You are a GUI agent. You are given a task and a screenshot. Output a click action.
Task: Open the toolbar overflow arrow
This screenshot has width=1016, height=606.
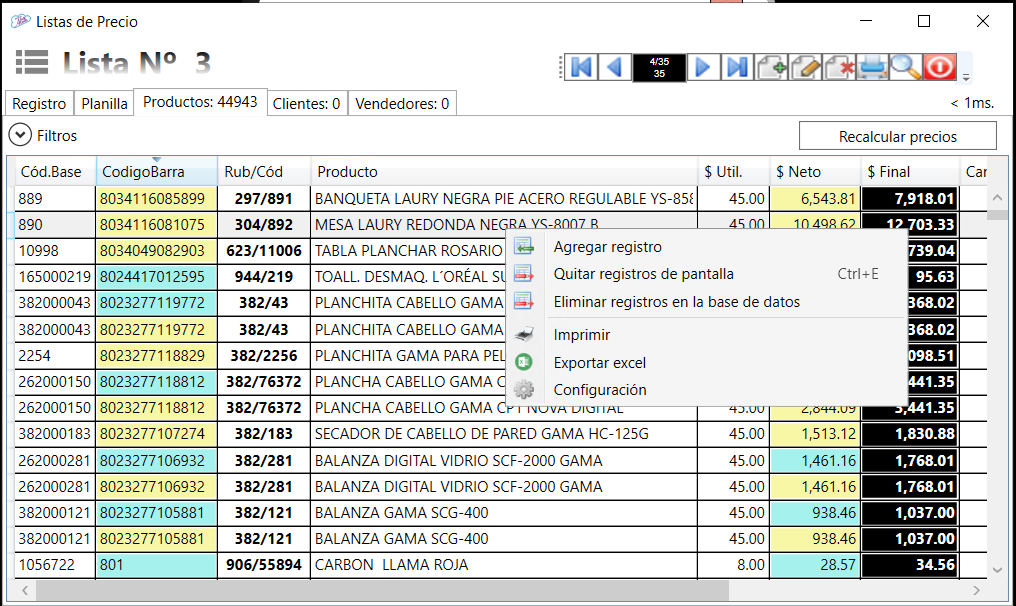[x=966, y=76]
